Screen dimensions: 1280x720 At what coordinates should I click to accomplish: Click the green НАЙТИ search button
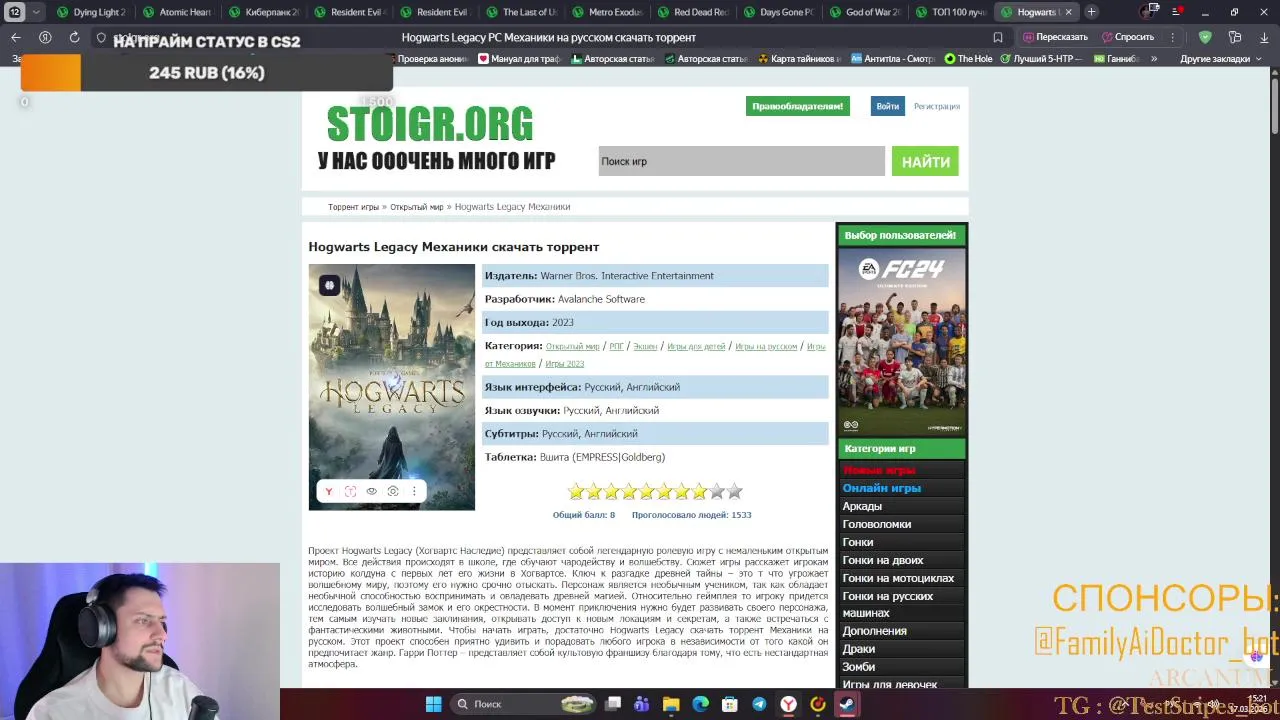tap(925, 161)
